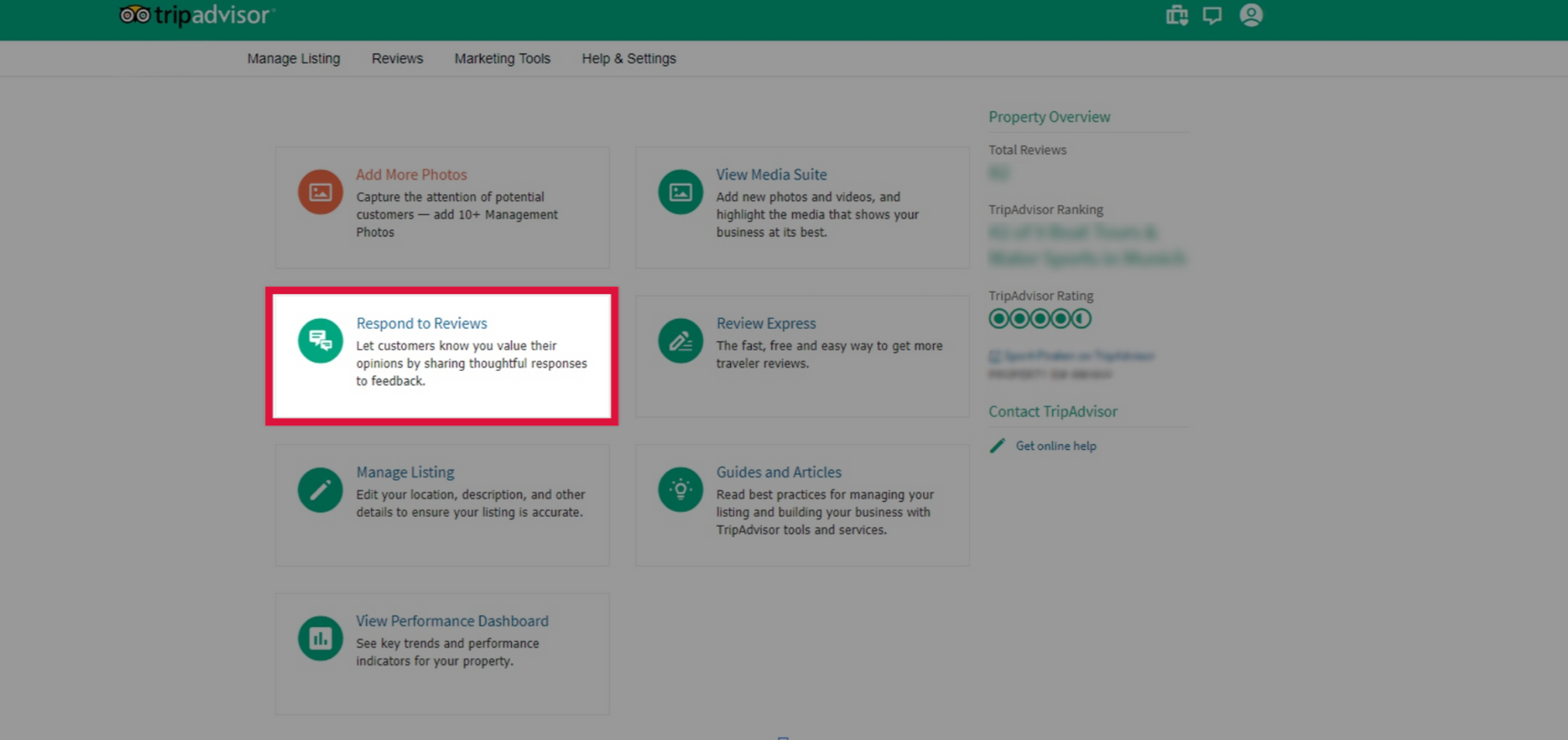Image resolution: width=1568 pixels, height=740 pixels.
Task: Click the blurred TripAdvisor Ranking link
Action: click(x=1087, y=245)
